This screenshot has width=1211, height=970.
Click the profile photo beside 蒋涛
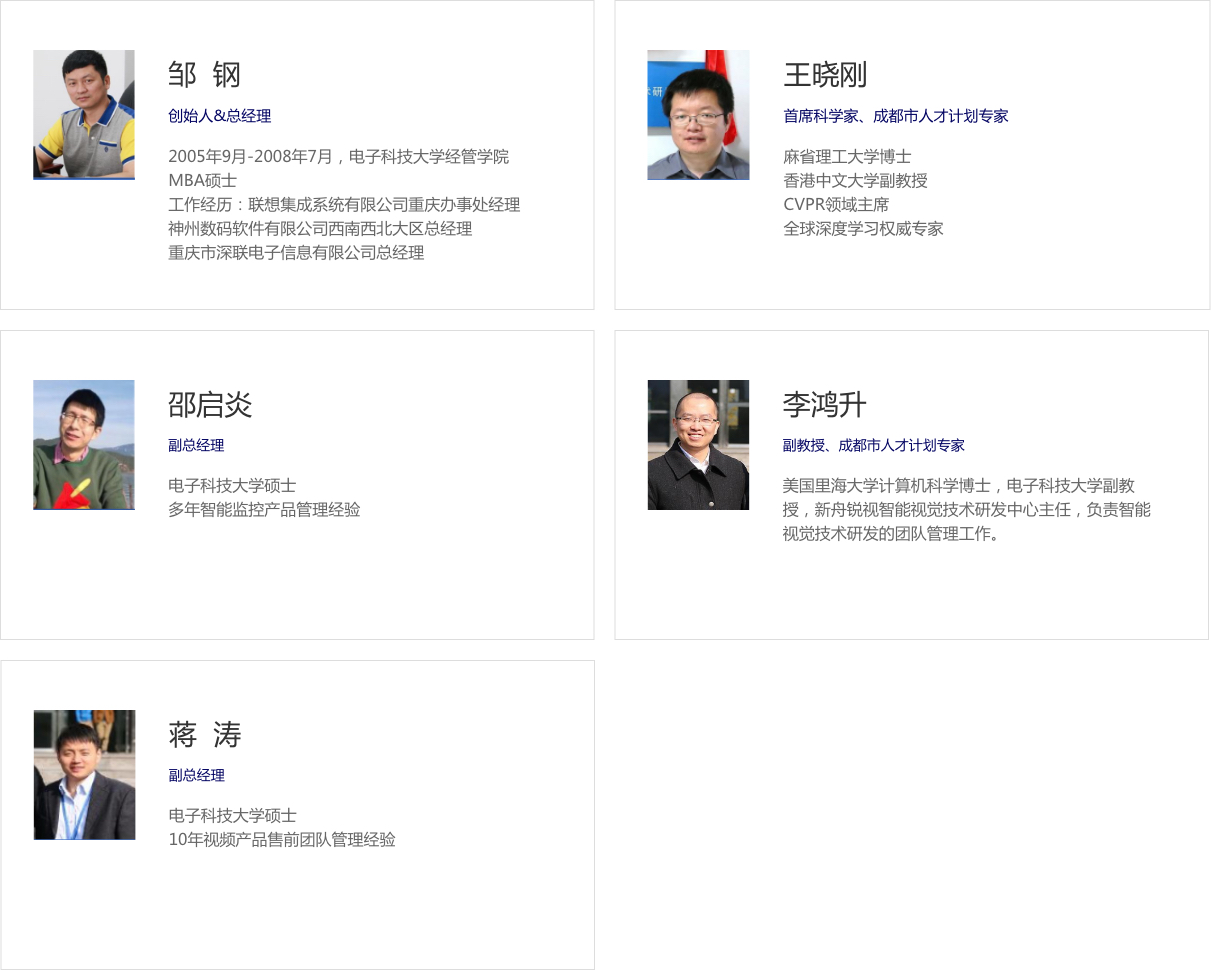coord(84,775)
